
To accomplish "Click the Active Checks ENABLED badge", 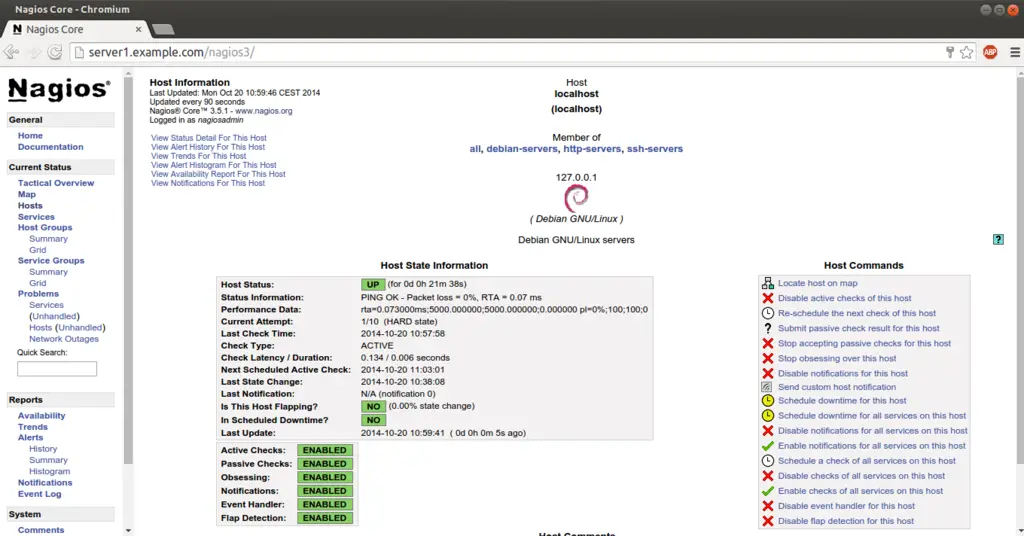I will click(325, 450).
